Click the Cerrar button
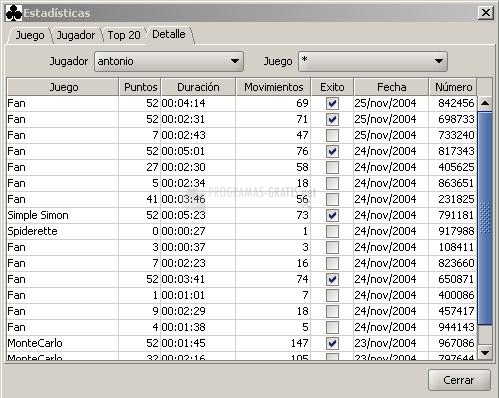 pos(459,380)
